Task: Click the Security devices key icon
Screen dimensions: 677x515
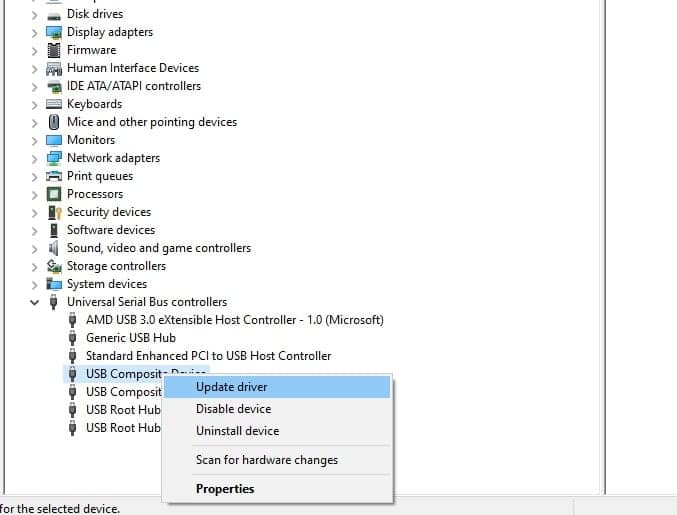Action: coord(55,212)
